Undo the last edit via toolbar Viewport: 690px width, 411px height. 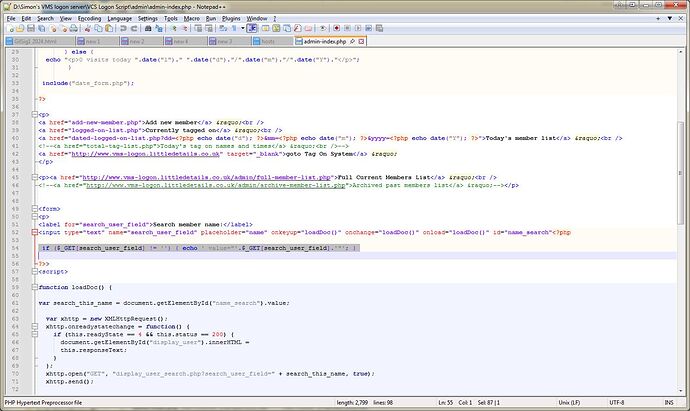tap(123, 28)
